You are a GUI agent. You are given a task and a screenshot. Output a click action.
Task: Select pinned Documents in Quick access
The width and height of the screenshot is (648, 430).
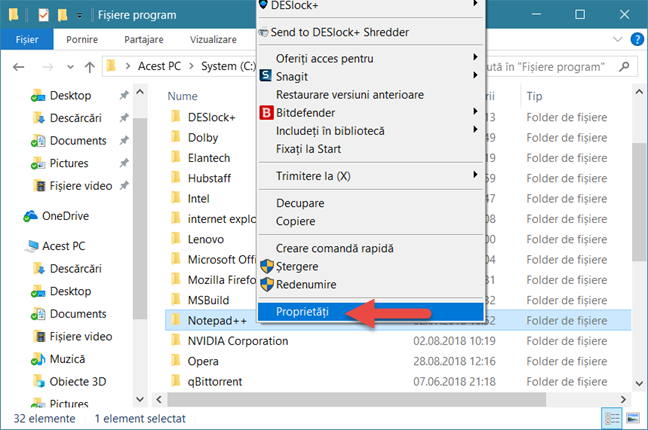pos(78,141)
